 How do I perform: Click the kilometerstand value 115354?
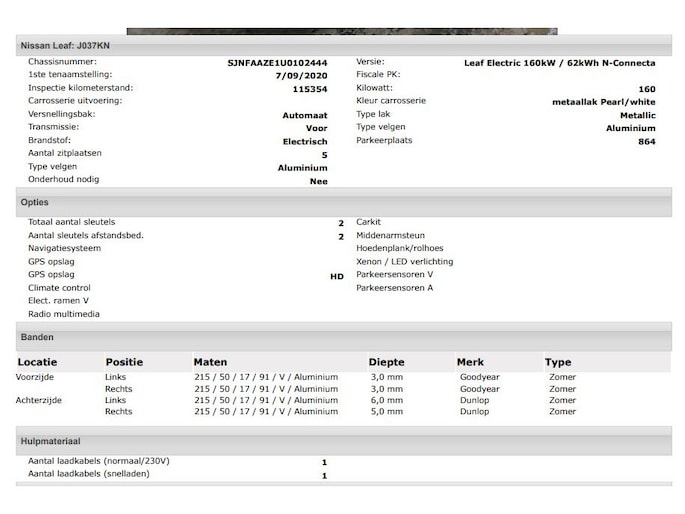(309, 89)
